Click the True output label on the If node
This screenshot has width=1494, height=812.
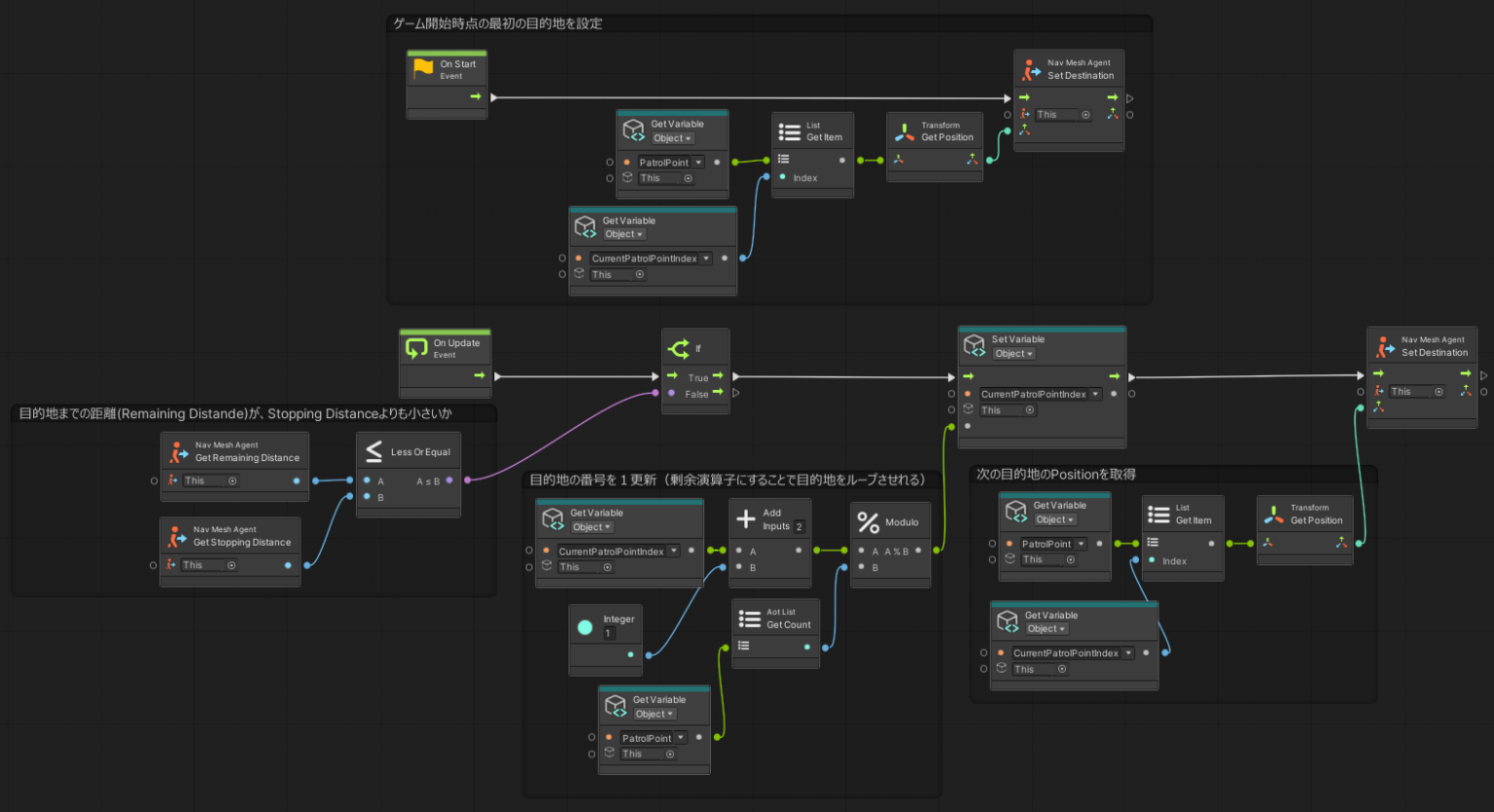point(696,378)
